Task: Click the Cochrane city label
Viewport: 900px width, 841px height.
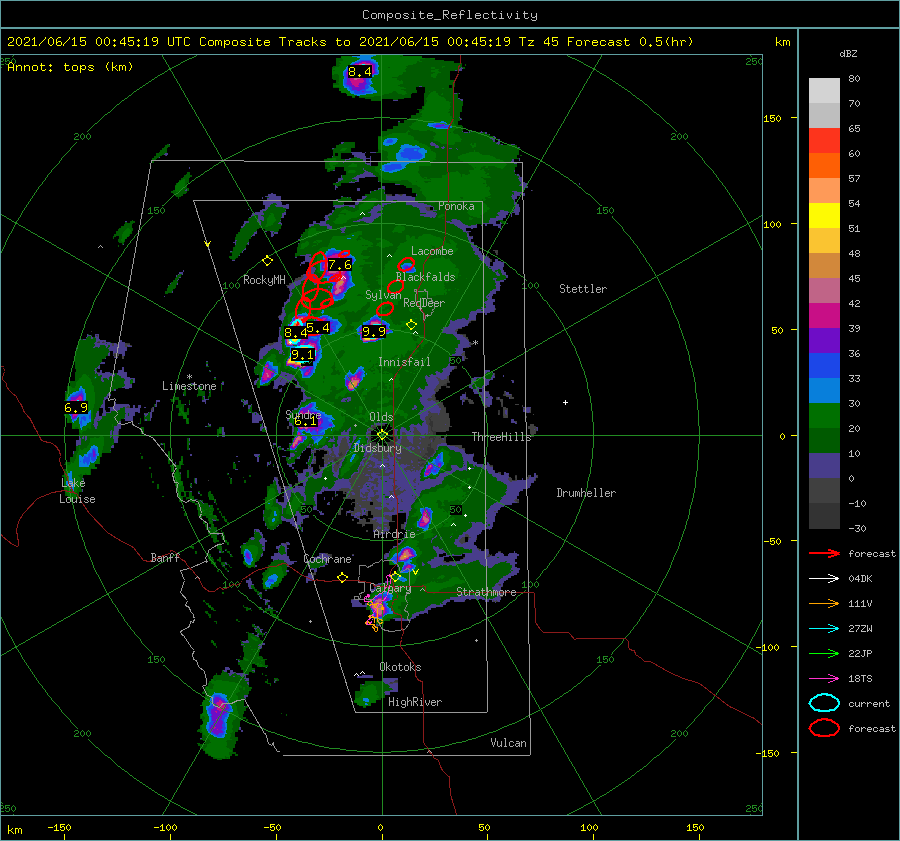Action: (x=327, y=559)
